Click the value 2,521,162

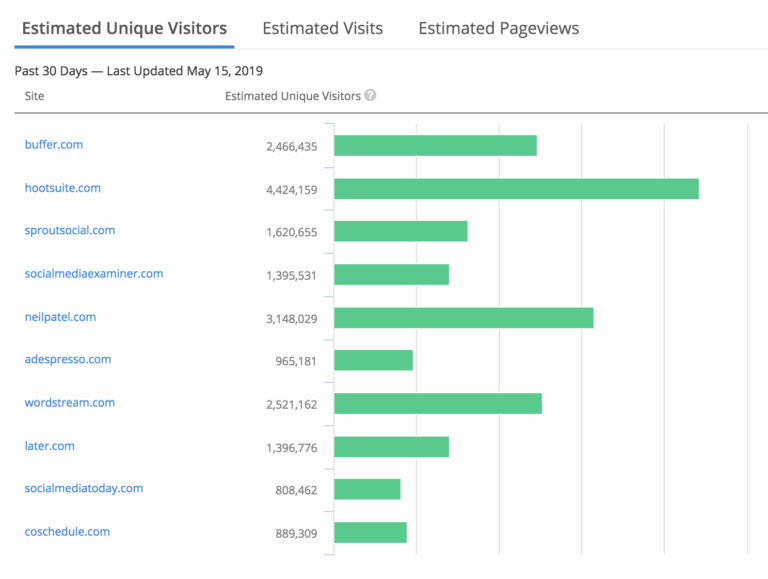(291, 405)
